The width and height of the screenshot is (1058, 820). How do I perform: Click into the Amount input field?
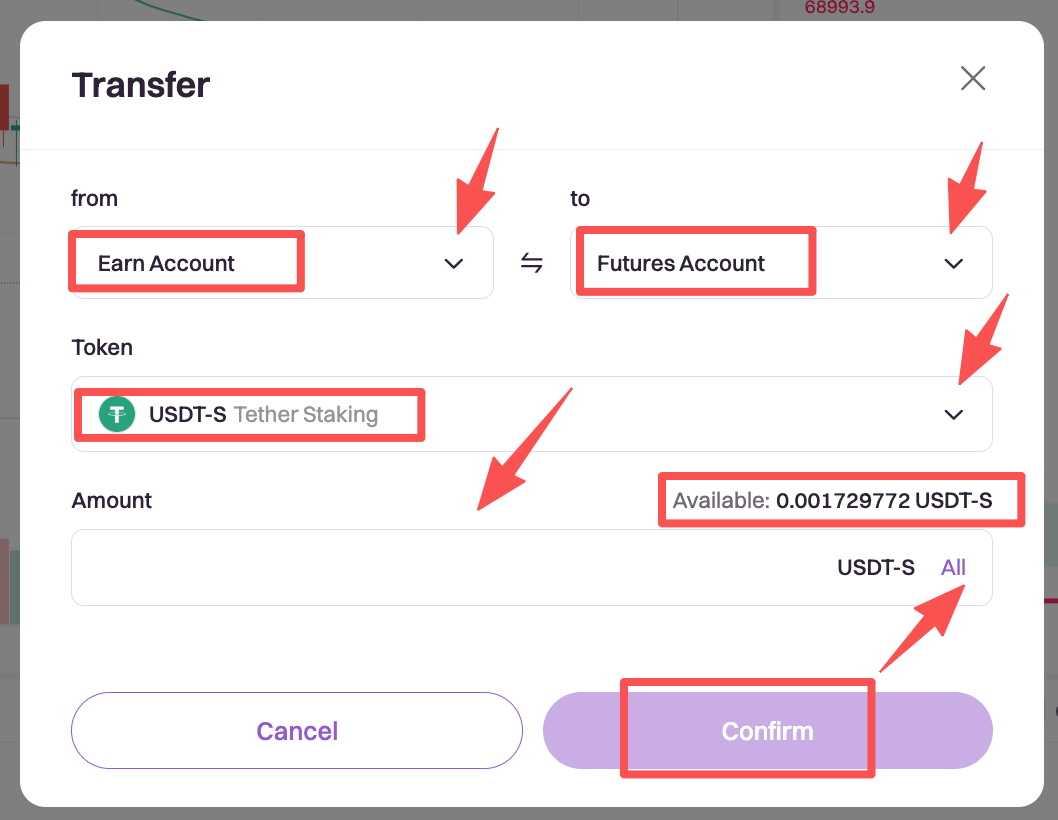click(x=440, y=568)
